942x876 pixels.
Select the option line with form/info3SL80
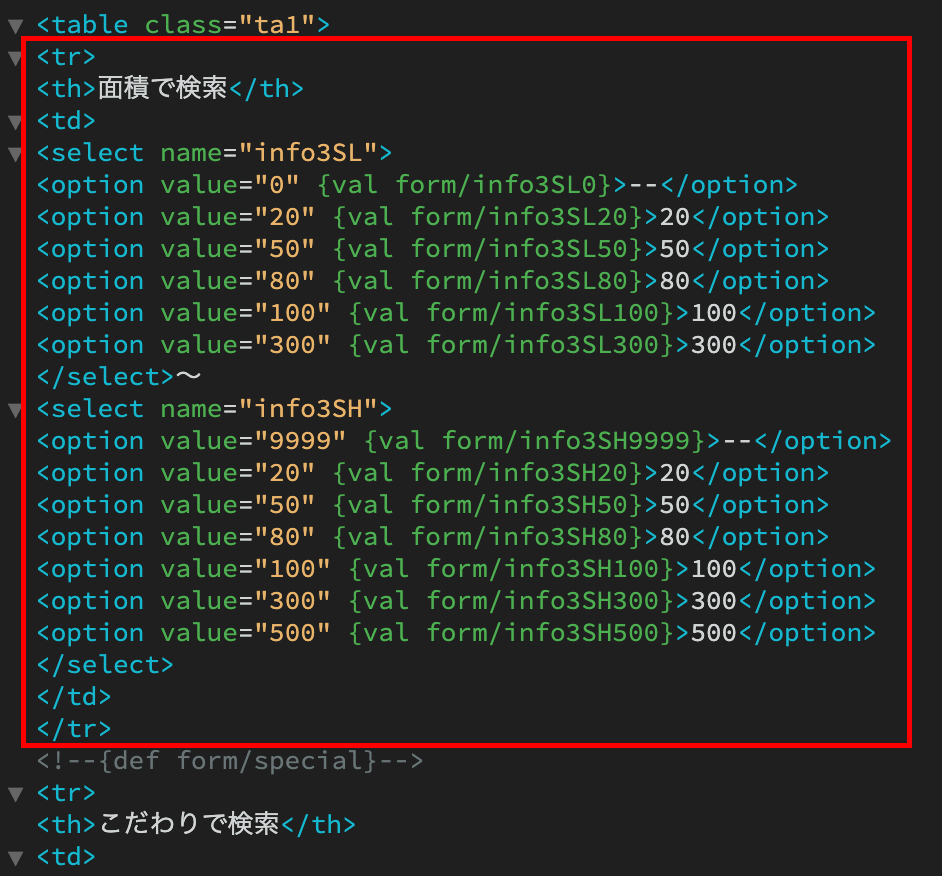(x=433, y=281)
